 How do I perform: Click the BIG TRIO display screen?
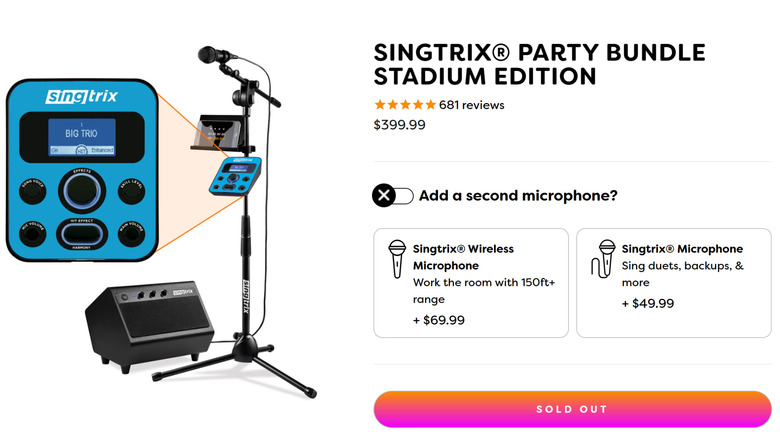point(83,136)
